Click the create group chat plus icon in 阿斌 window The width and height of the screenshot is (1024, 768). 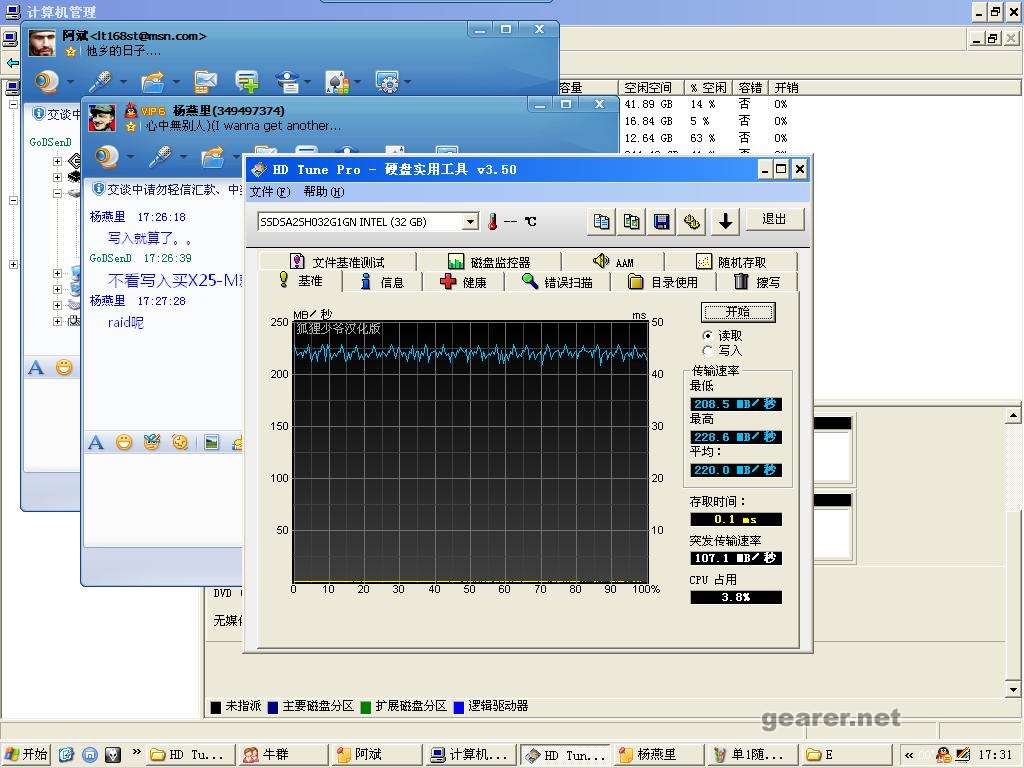(247, 82)
